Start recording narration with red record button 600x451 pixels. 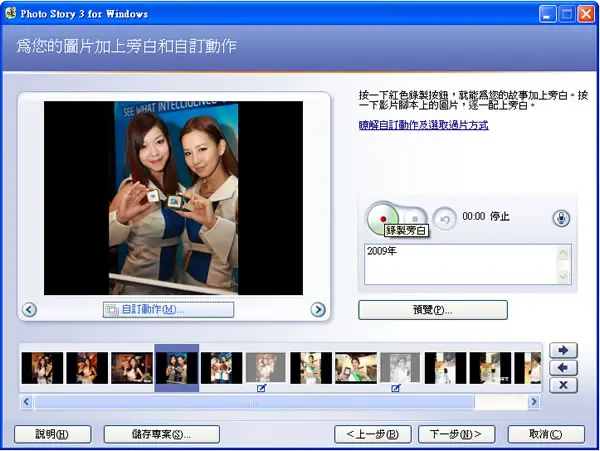[382, 219]
